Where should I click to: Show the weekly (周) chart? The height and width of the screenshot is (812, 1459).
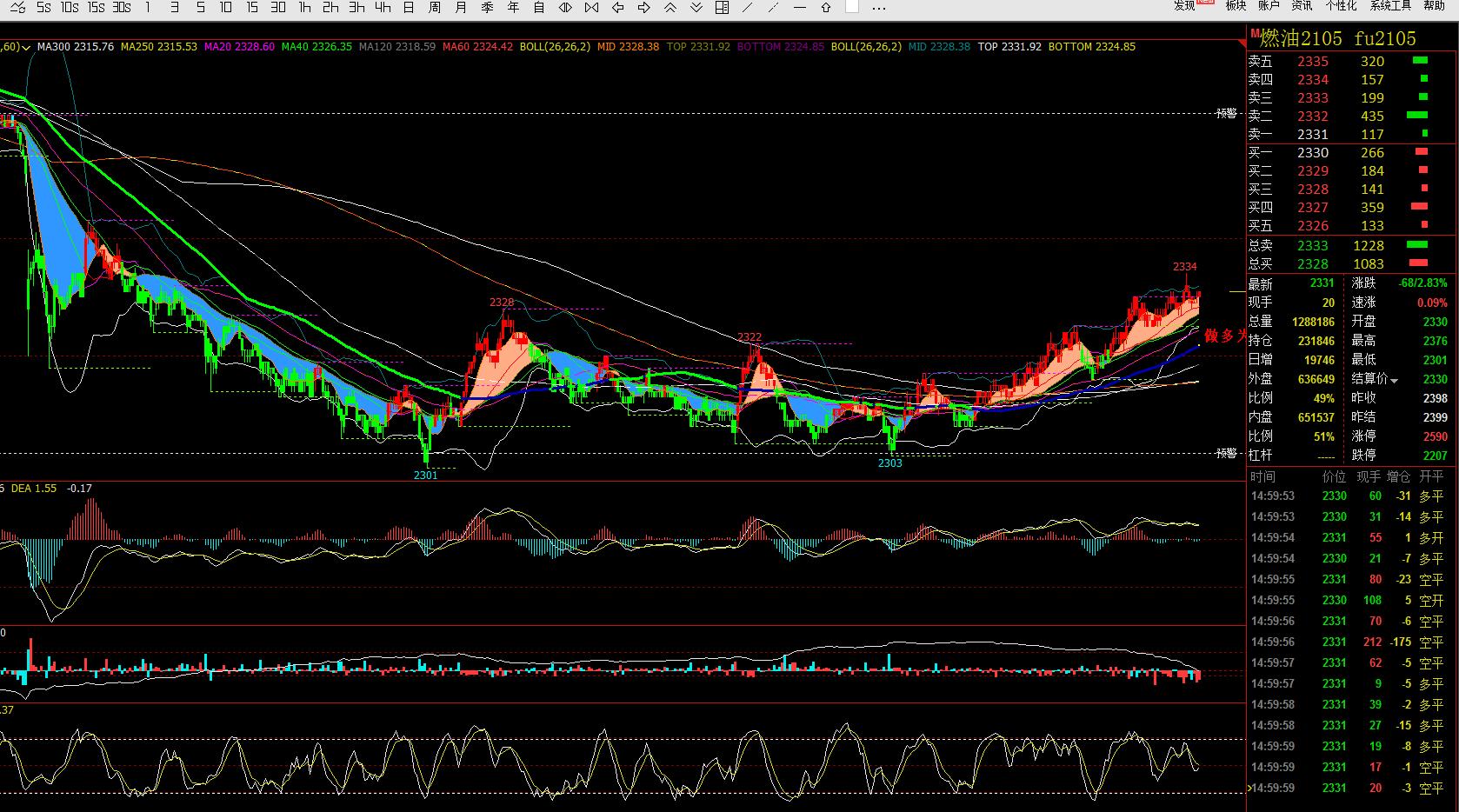435,7
